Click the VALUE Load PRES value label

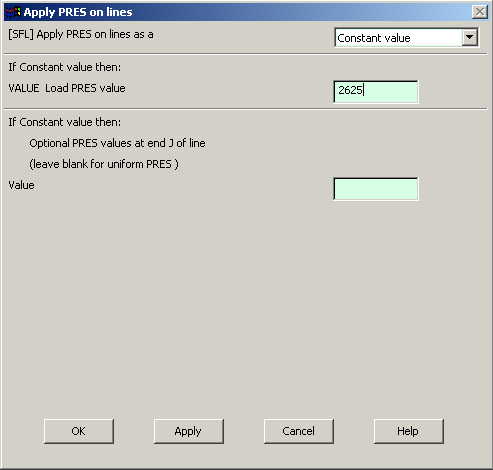pos(67,88)
